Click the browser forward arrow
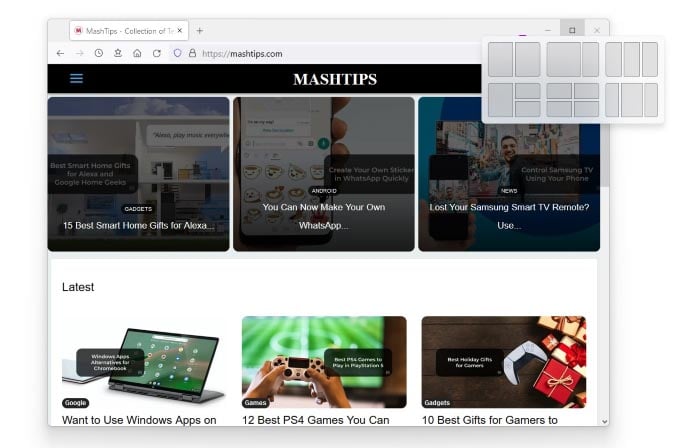 click(x=79, y=53)
